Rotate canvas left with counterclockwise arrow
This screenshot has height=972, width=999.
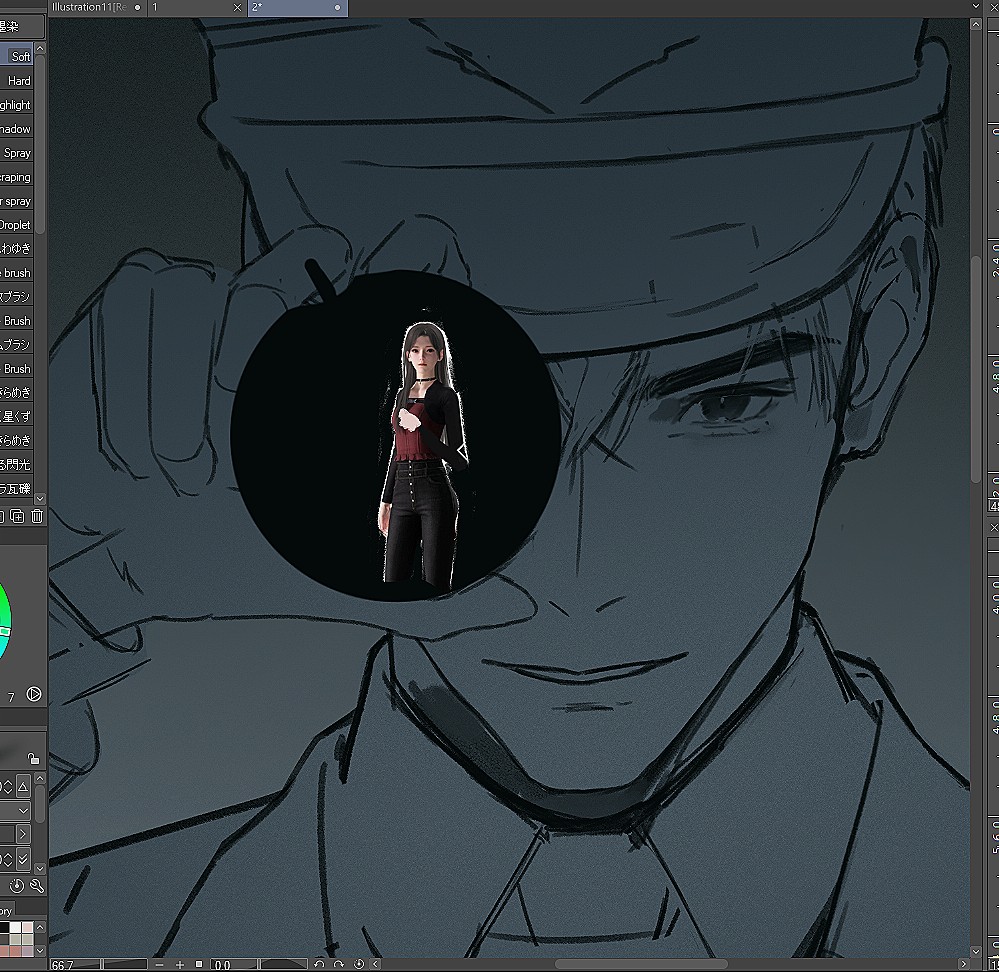pyautogui.click(x=319, y=964)
